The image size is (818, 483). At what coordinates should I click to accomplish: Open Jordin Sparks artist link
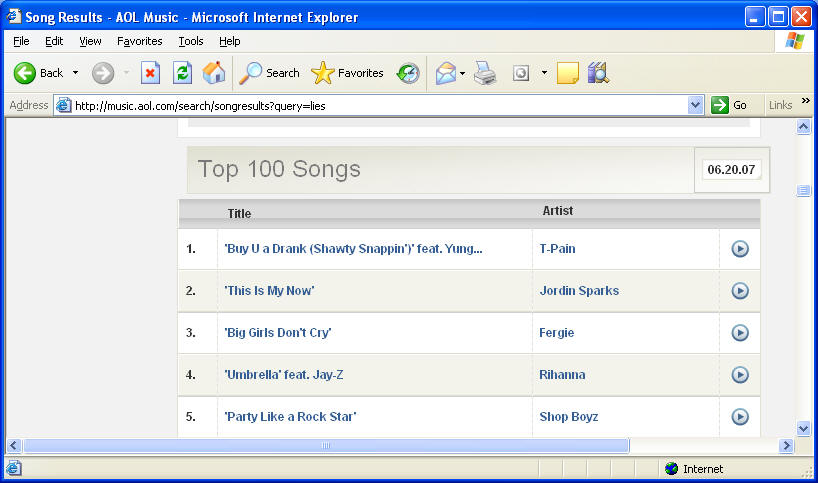(x=579, y=291)
